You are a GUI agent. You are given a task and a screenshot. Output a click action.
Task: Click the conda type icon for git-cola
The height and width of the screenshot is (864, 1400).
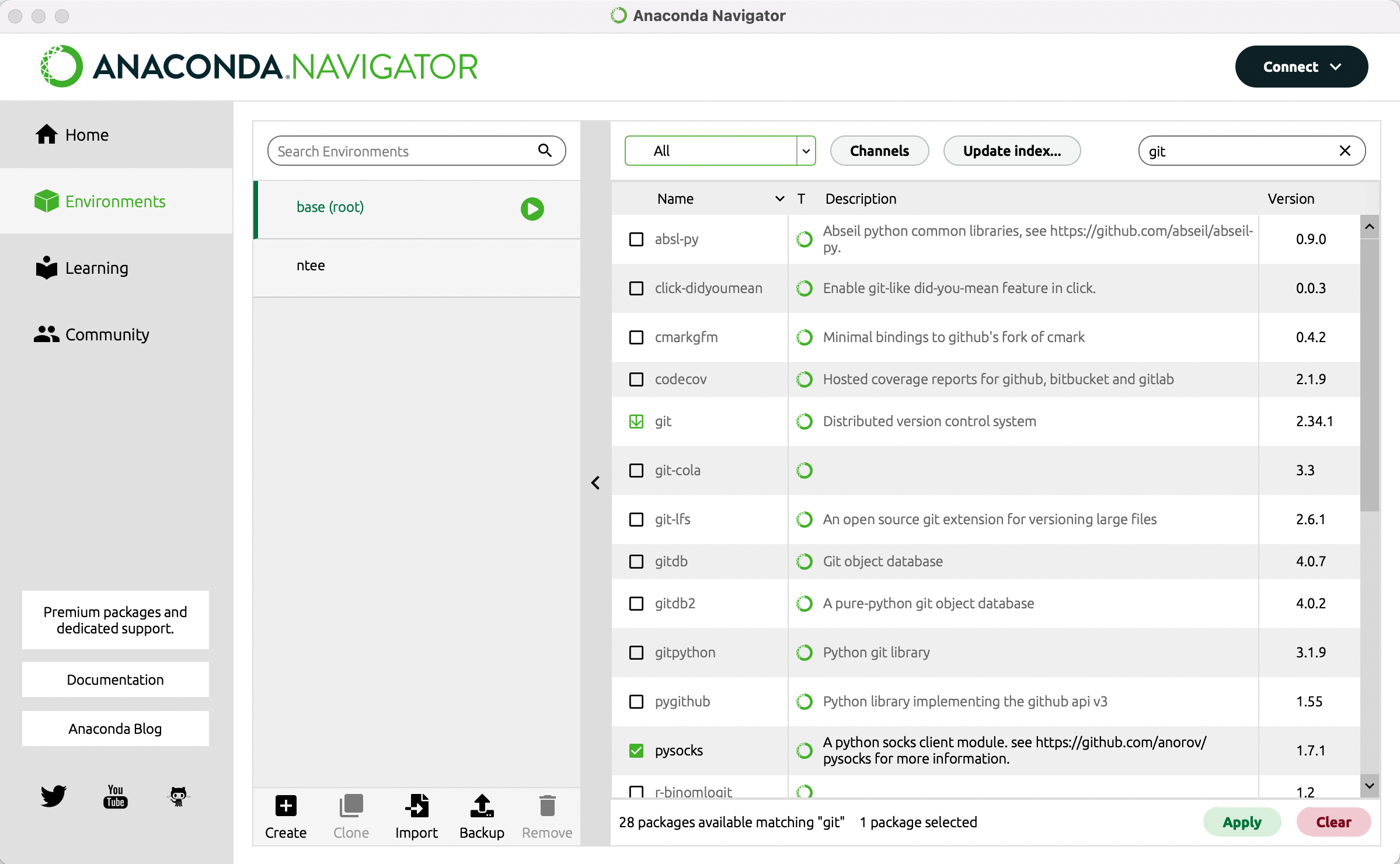(x=805, y=471)
